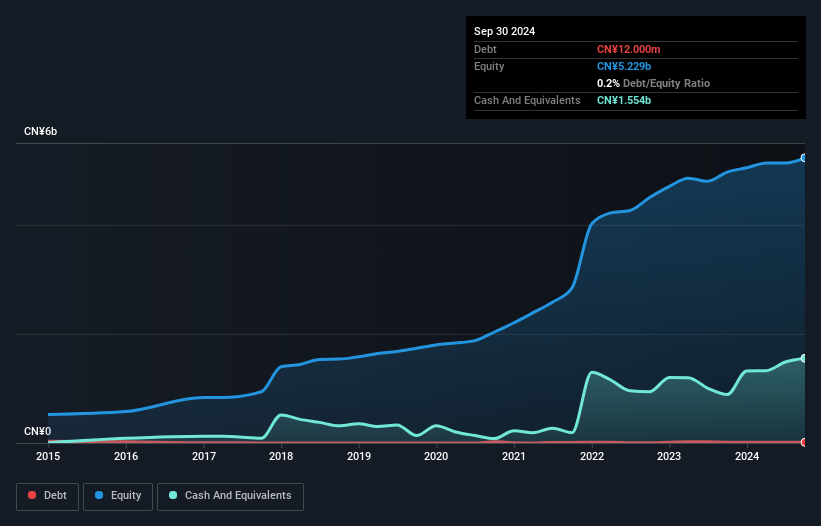Toggle Cash And Equivalents legend button
This screenshot has width=821, height=526.
click(x=230, y=496)
